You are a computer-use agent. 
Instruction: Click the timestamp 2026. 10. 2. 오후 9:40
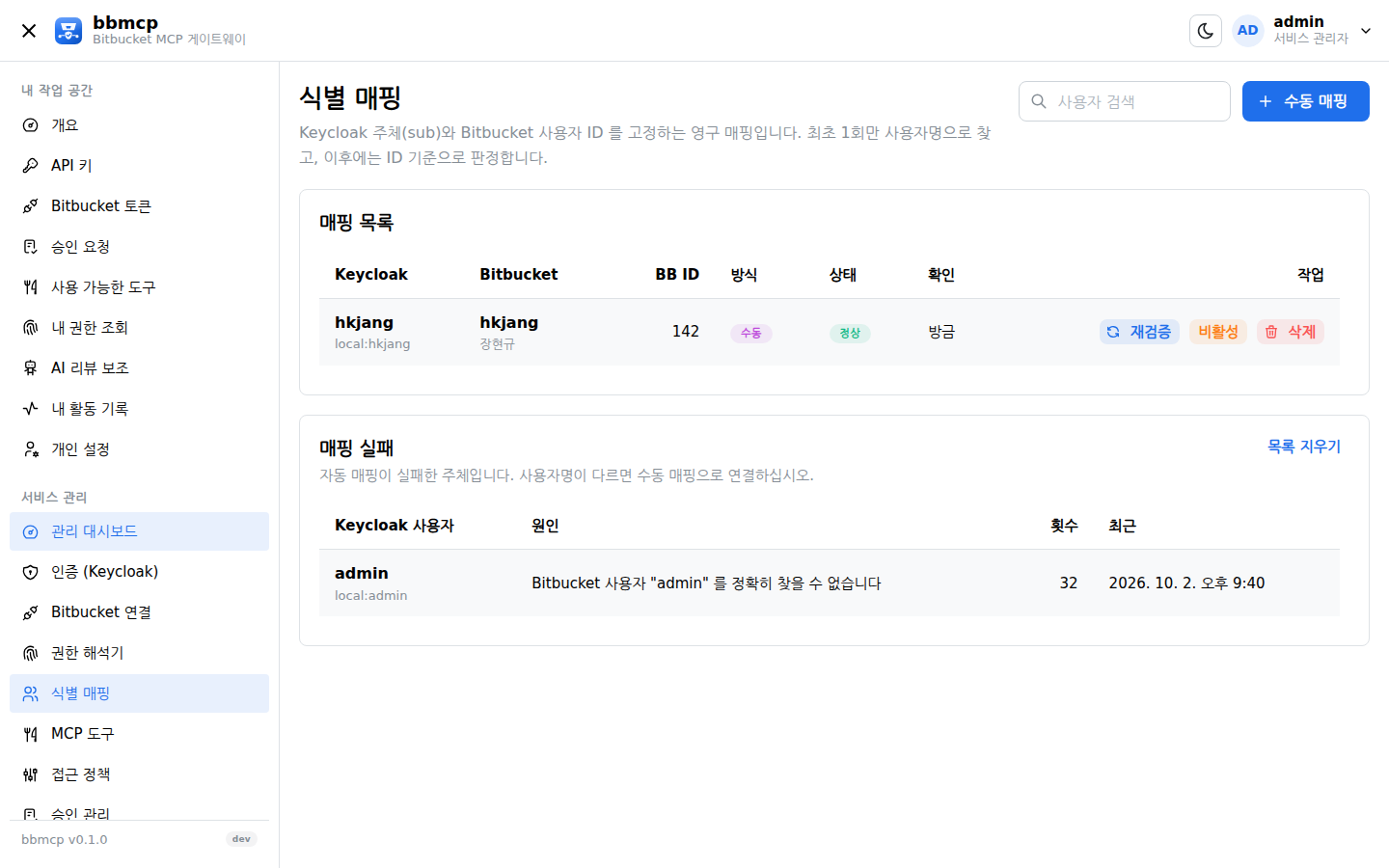(x=1186, y=583)
